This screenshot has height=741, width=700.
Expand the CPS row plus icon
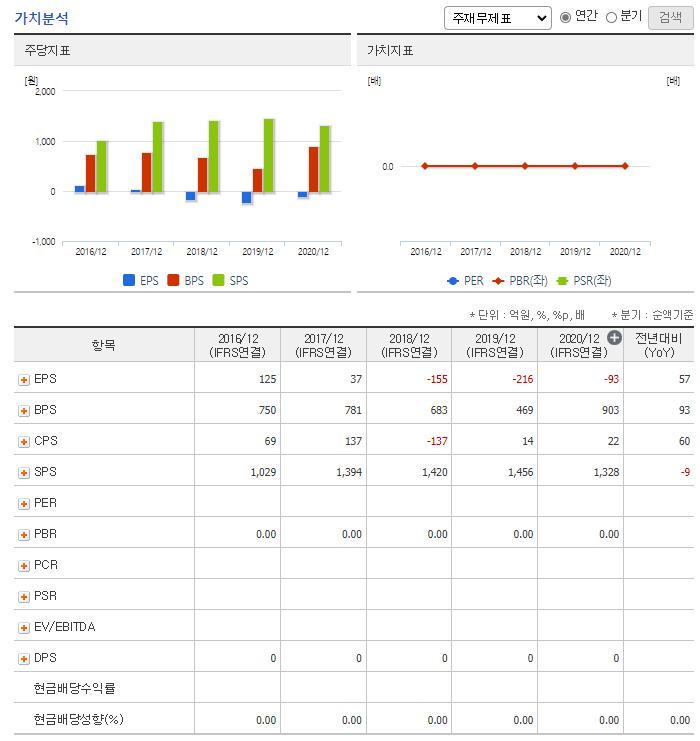point(24,442)
